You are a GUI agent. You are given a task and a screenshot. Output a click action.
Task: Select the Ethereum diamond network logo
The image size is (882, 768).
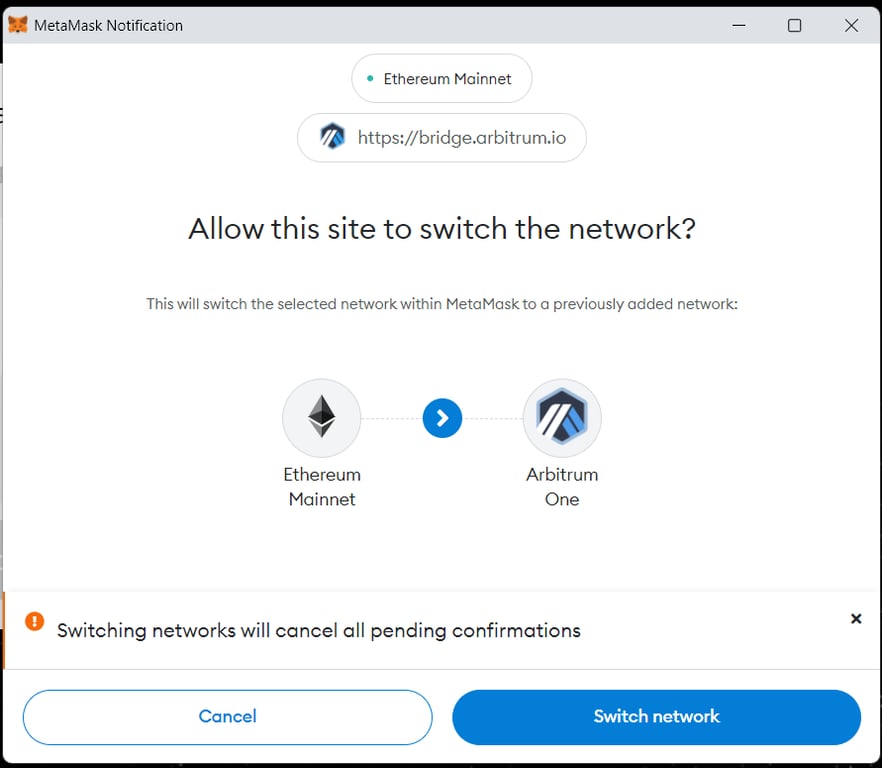tap(321, 417)
